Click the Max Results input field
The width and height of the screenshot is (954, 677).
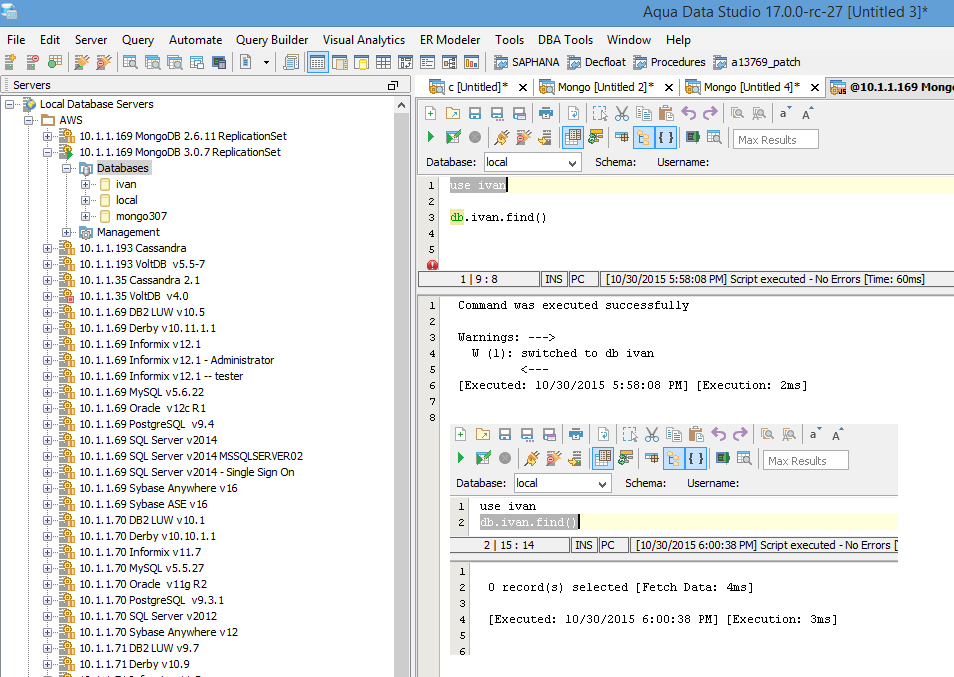coord(776,139)
